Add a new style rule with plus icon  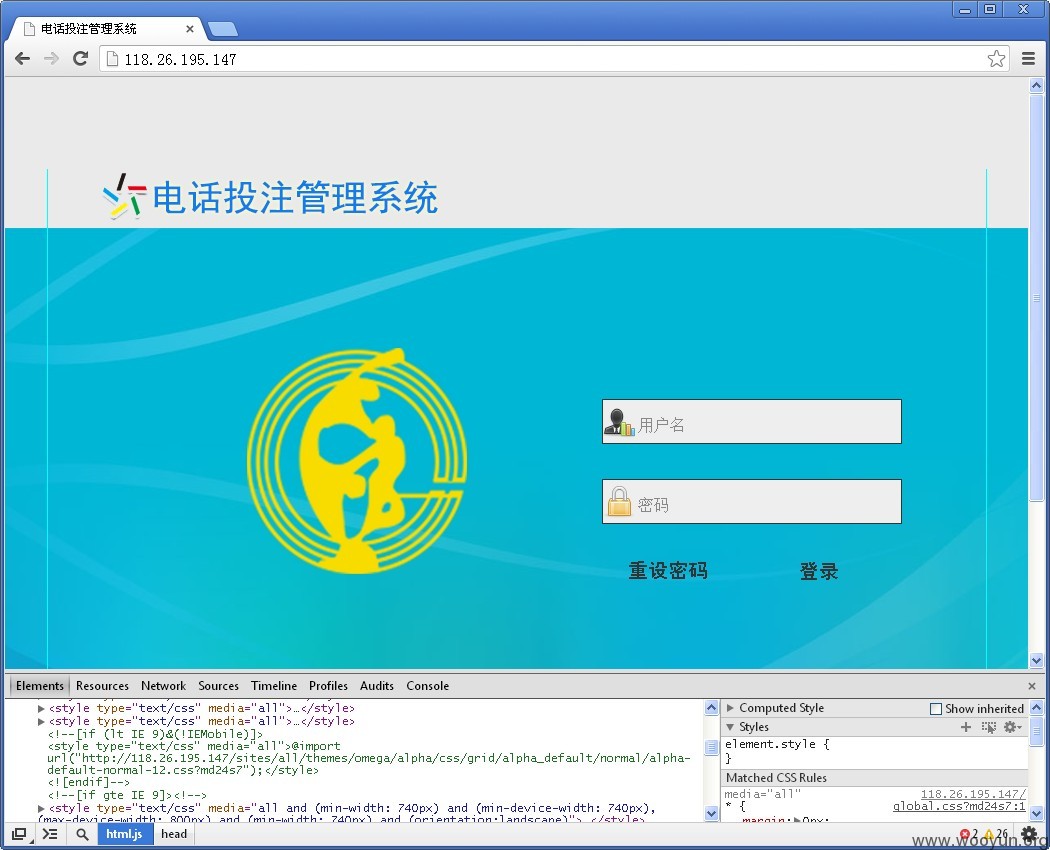966,727
